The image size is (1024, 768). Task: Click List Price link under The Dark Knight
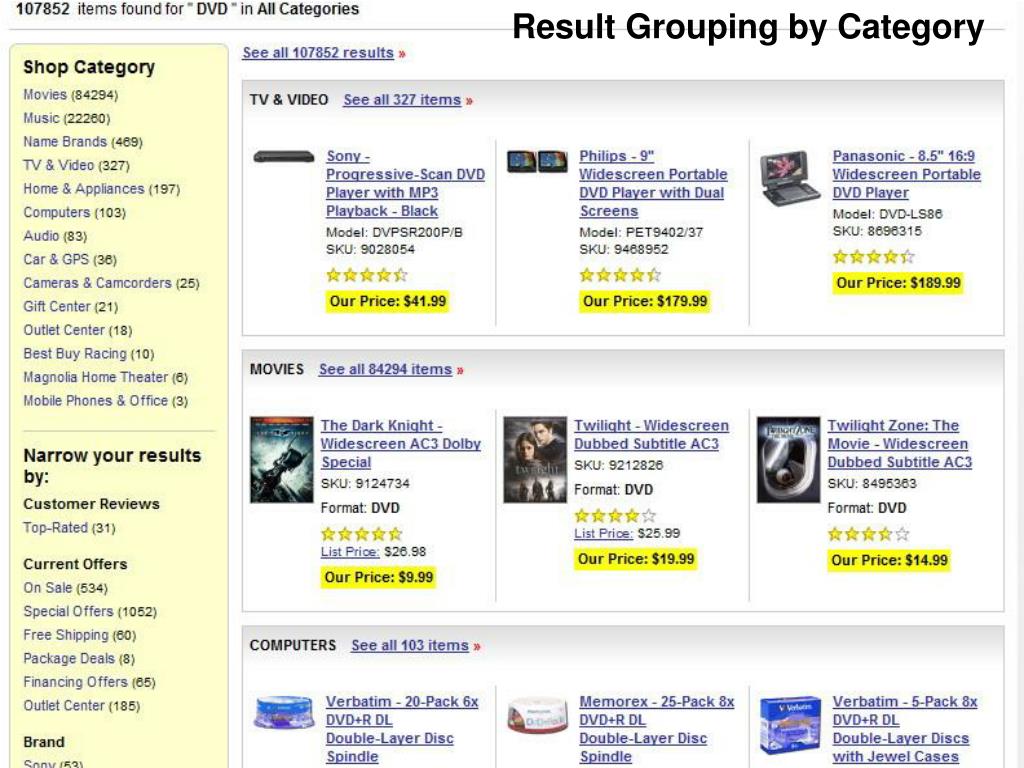pos(349,552)
